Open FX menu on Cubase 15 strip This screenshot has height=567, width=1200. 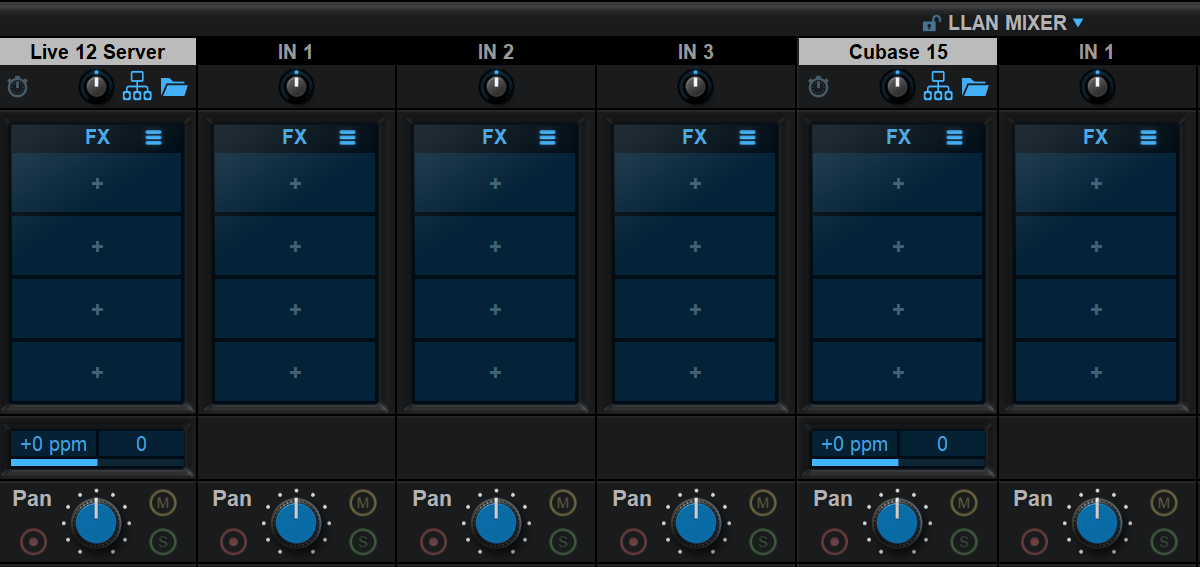pos(954,138)
